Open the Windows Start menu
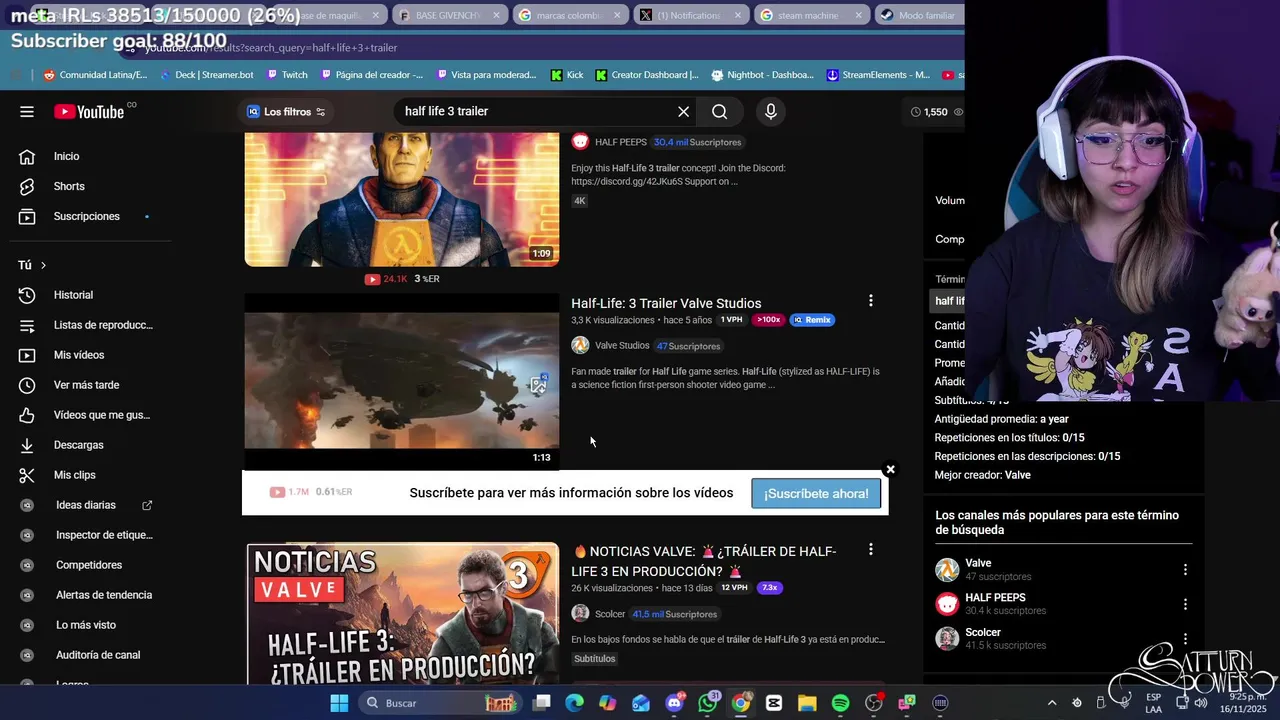The height and width of the screenshot is (720, 1280). pyautogui.click(x=339, y=703)
